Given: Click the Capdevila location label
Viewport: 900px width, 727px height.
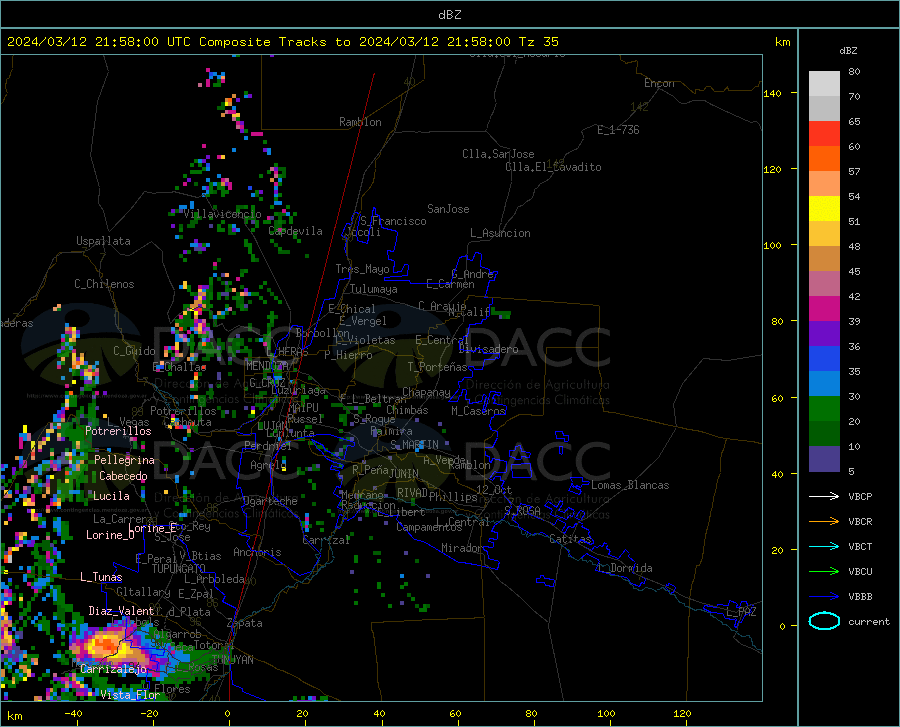Looking at the screenshot, I should 295,231.
